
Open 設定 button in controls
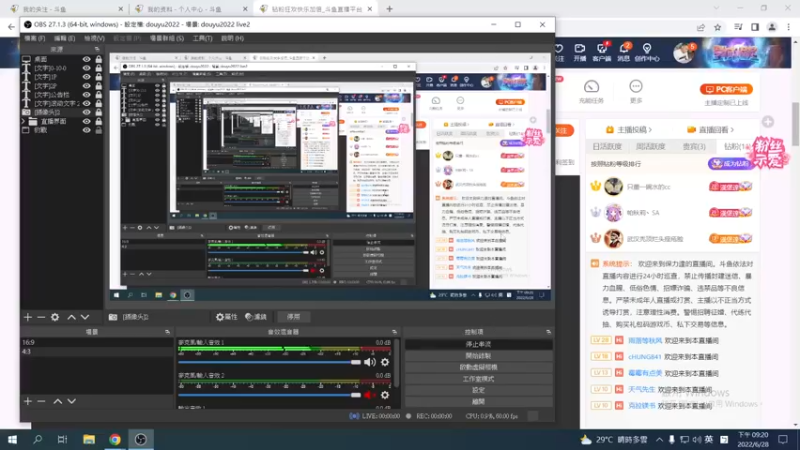(478, 390)
